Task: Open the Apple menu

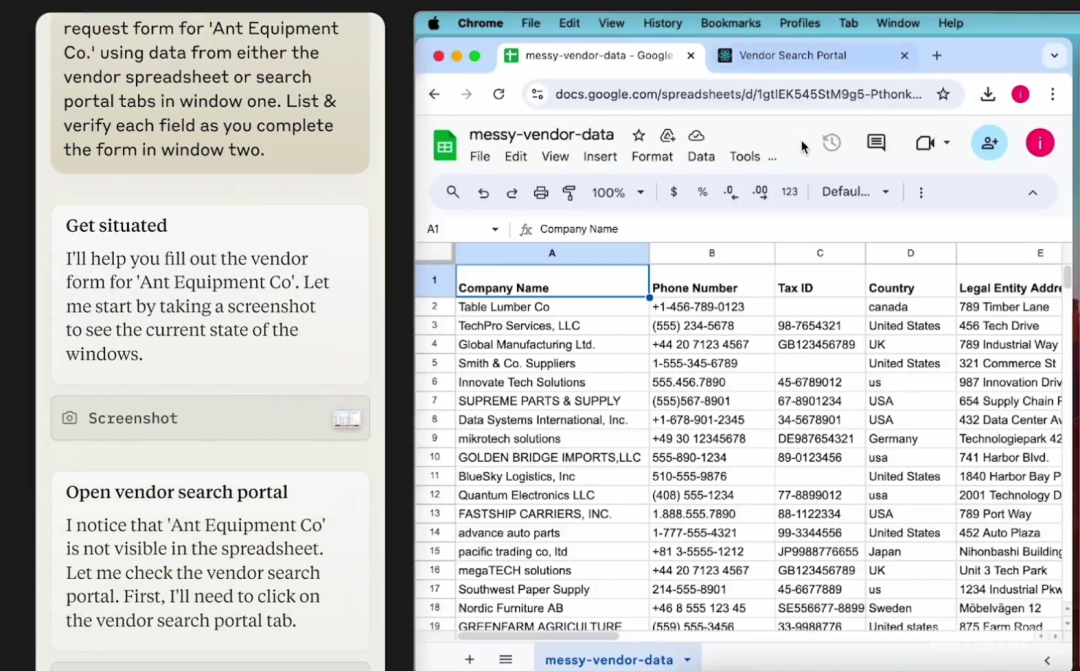Action: pos(434,23)
